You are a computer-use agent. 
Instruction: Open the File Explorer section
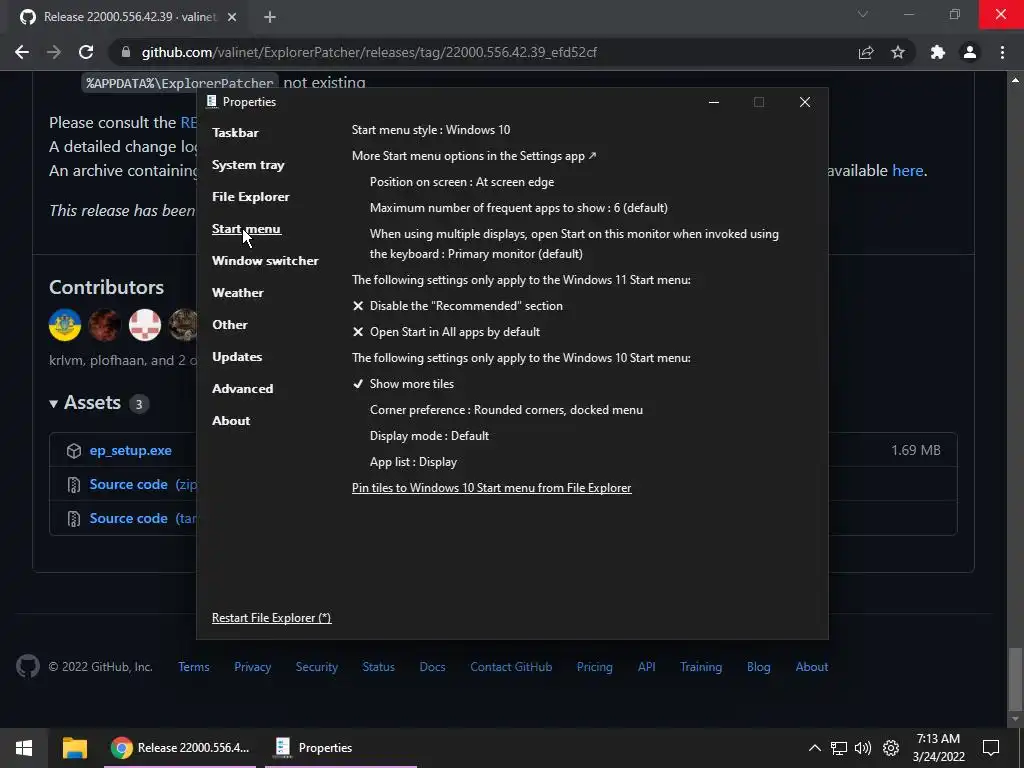251,197
